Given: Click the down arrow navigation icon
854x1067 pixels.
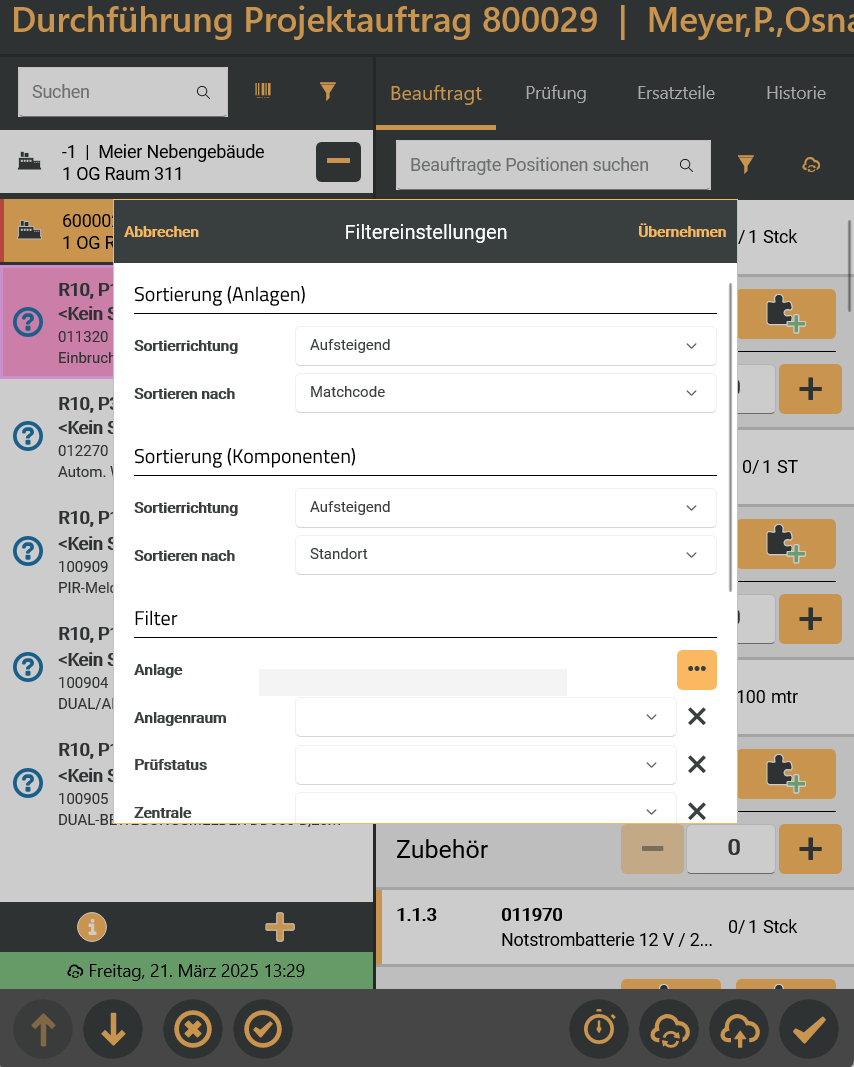Looking at the screenshot, I should tap(113, 1029).
